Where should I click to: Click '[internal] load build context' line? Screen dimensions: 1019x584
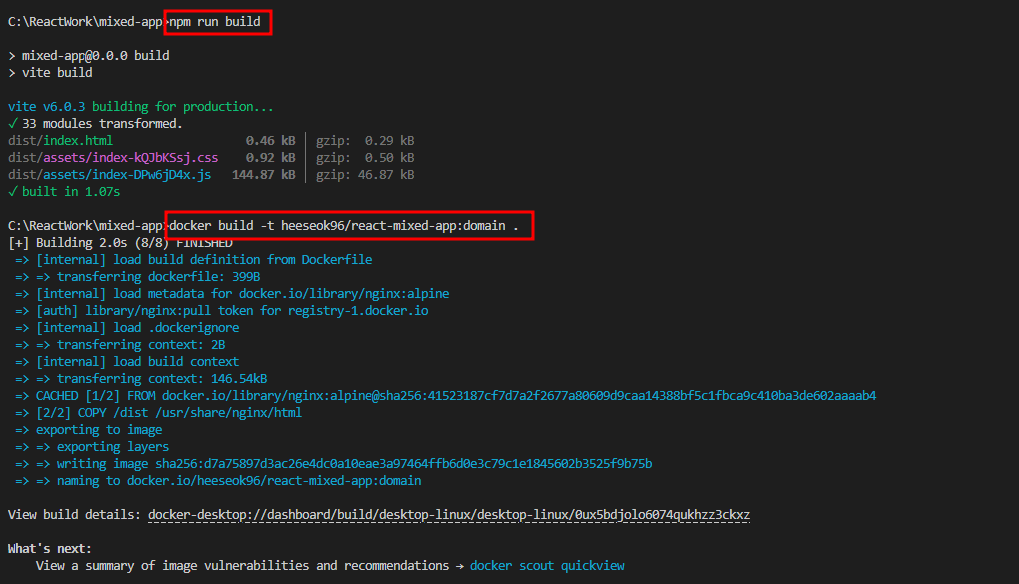[127, 361]
